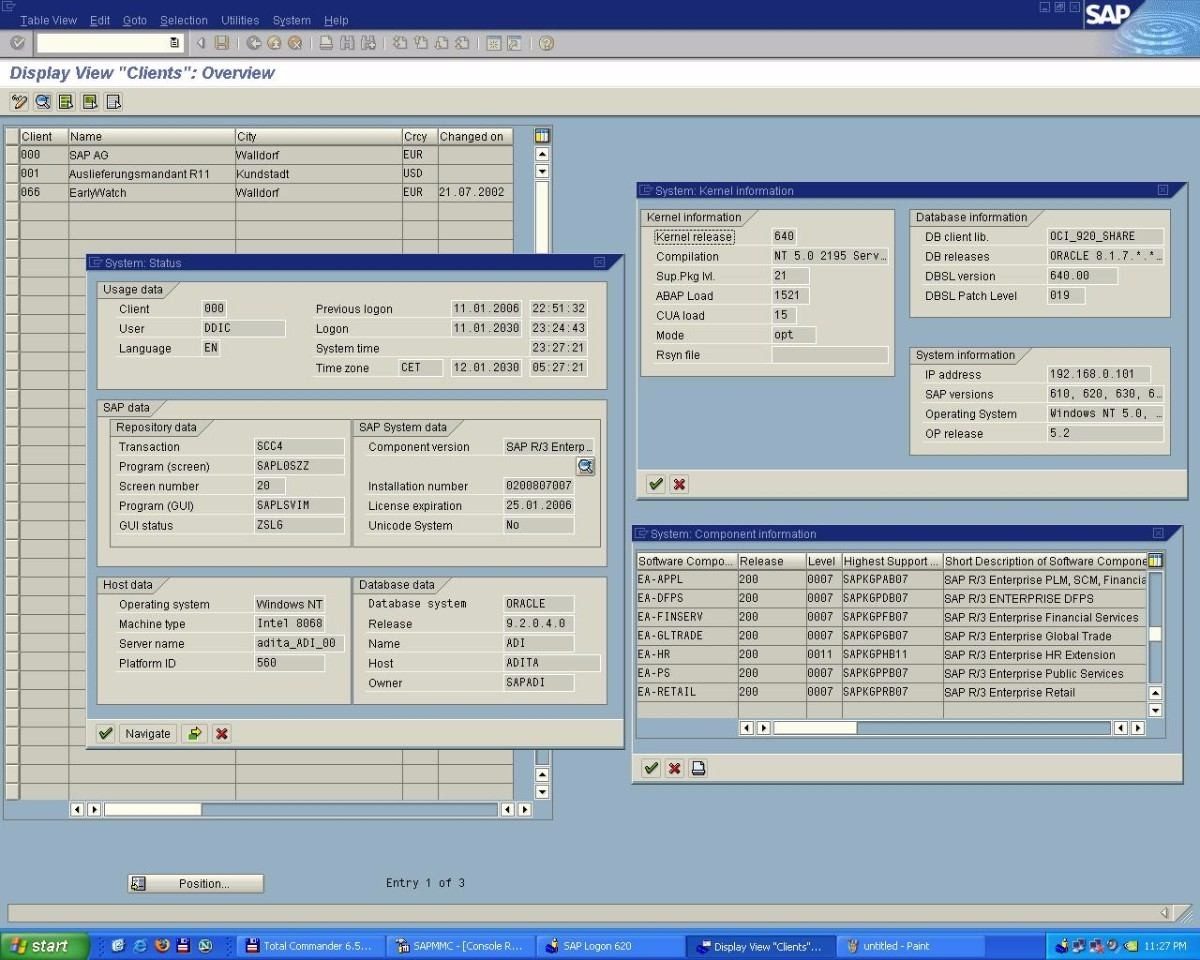This screenshot has width=1200, height=960.
Task: Click the icon right of Navigate button
Action: [195, 733]
